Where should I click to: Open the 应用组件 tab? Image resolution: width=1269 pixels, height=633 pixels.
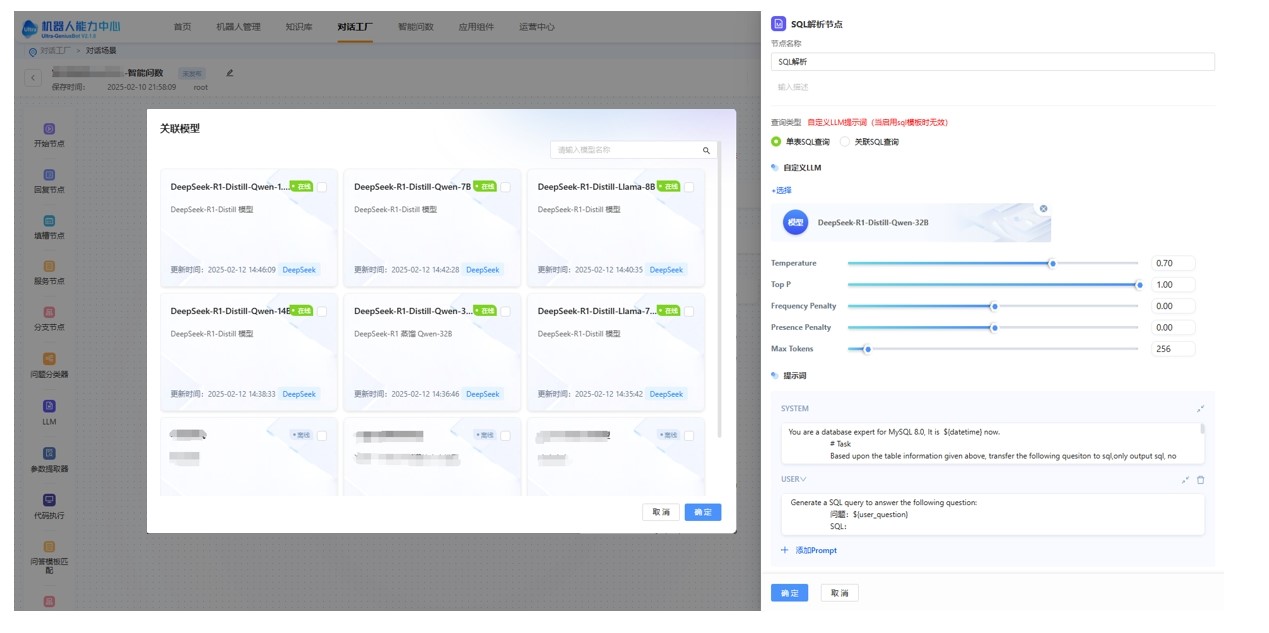pyautogui.click(x=476, y=27)
